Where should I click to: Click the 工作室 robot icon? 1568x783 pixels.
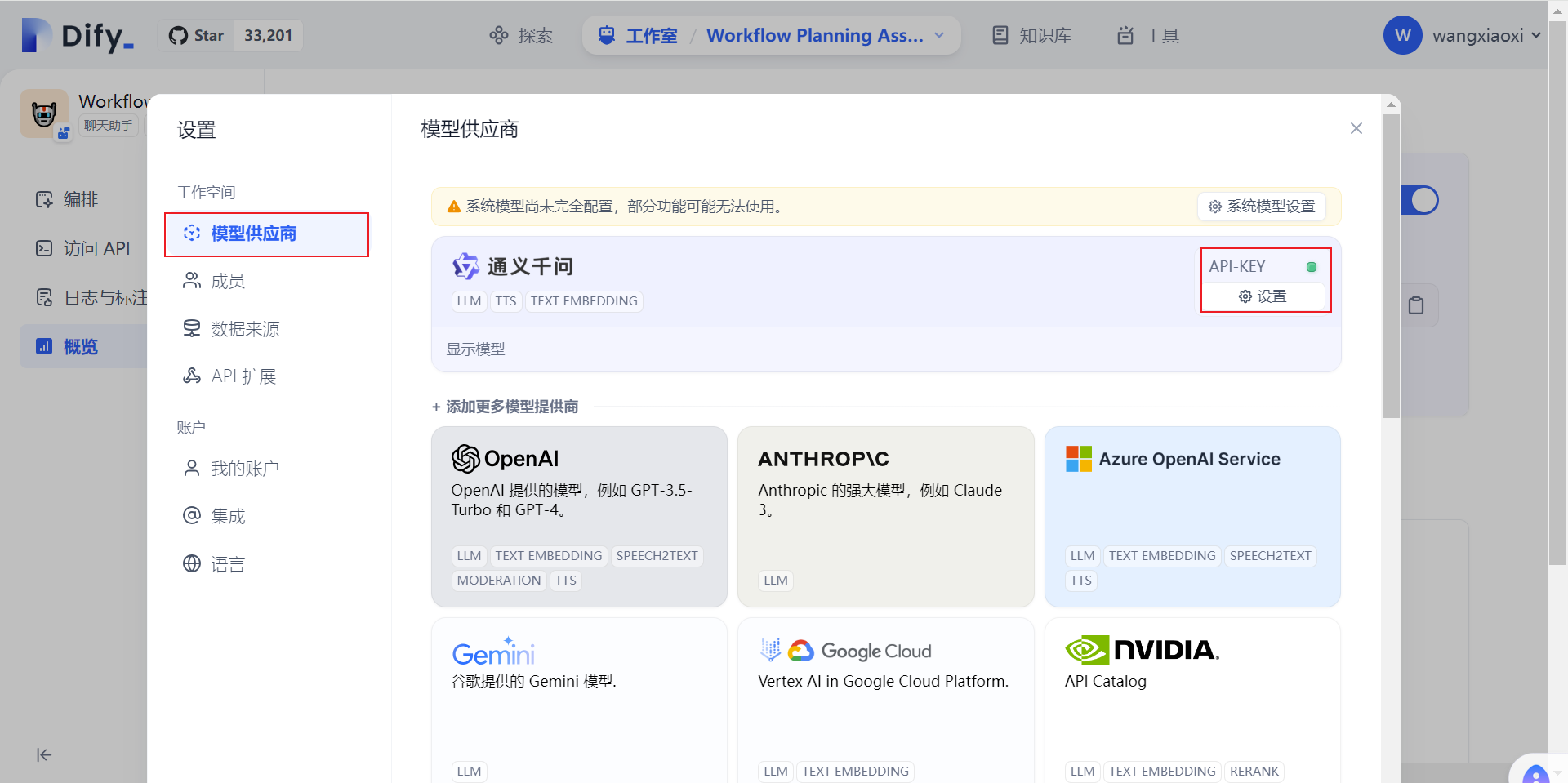(x=607, y=36)
